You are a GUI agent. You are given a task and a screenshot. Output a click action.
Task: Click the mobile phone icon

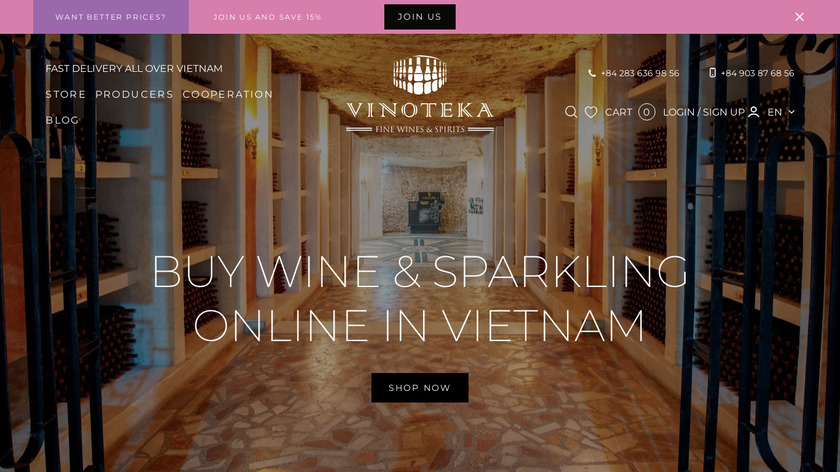coord(712,73)
